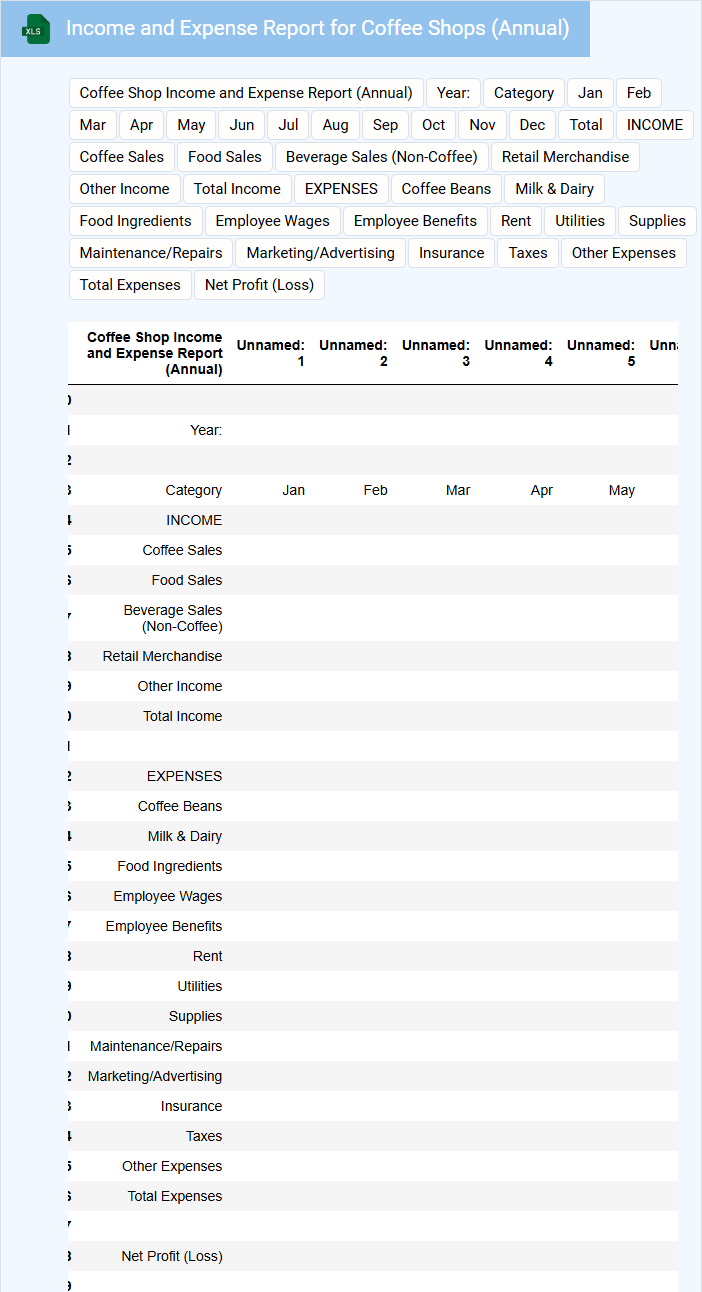
Task: Select the Coffee Sales tag
Action: (x=122, y=157)
